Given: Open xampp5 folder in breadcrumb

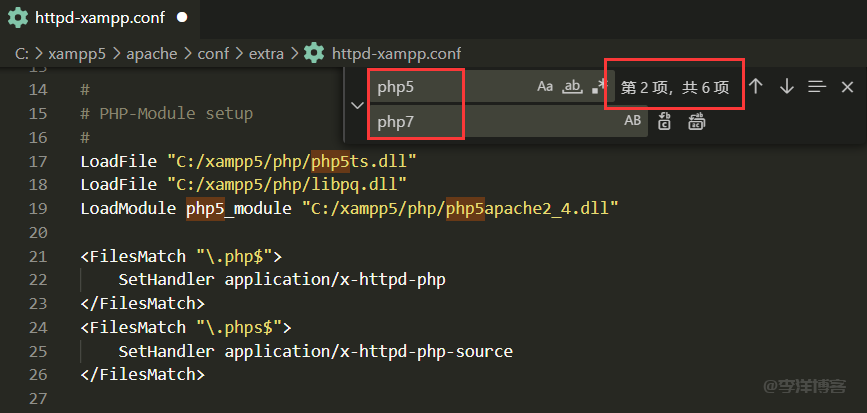Looking at the screenshot, I should click(75, 53).
